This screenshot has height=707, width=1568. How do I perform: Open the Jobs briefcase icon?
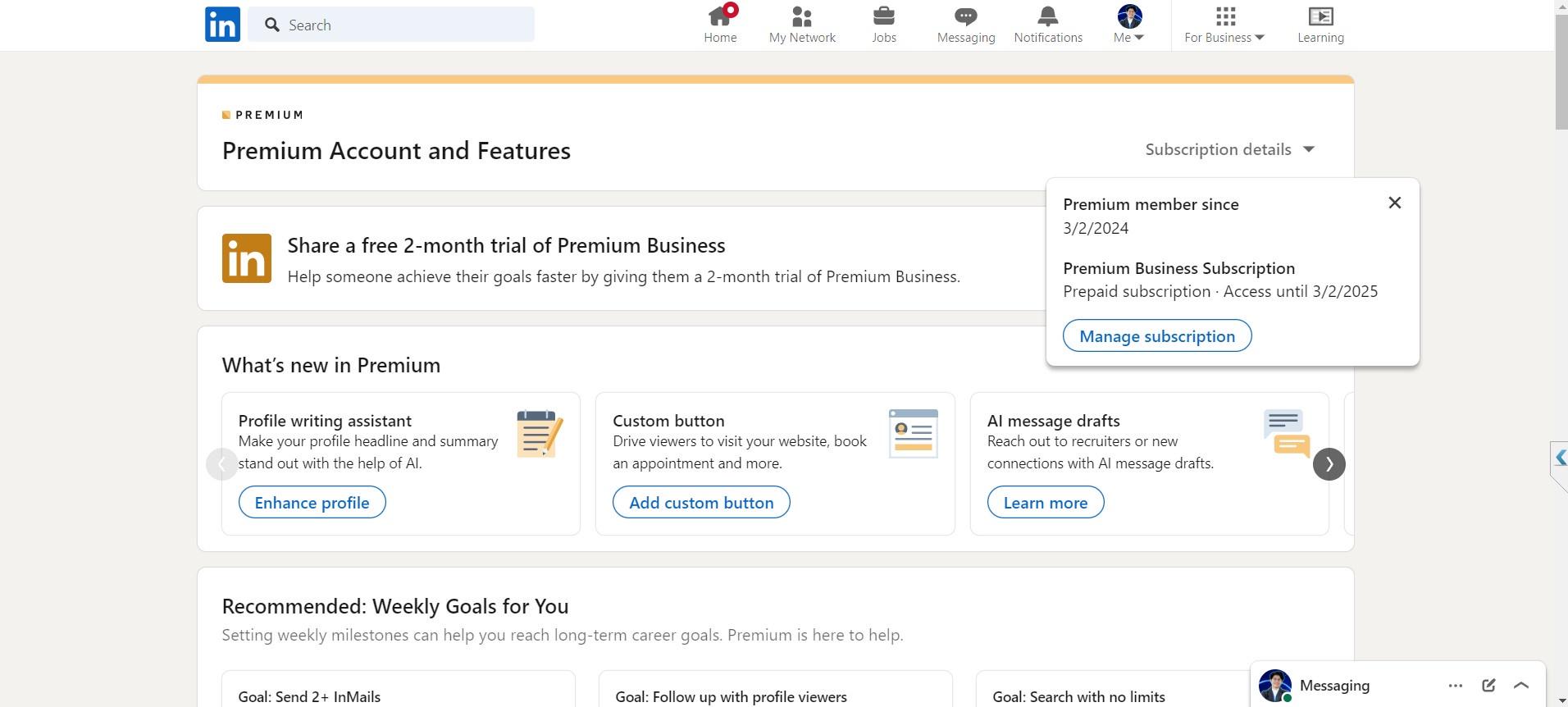point(884,16)
